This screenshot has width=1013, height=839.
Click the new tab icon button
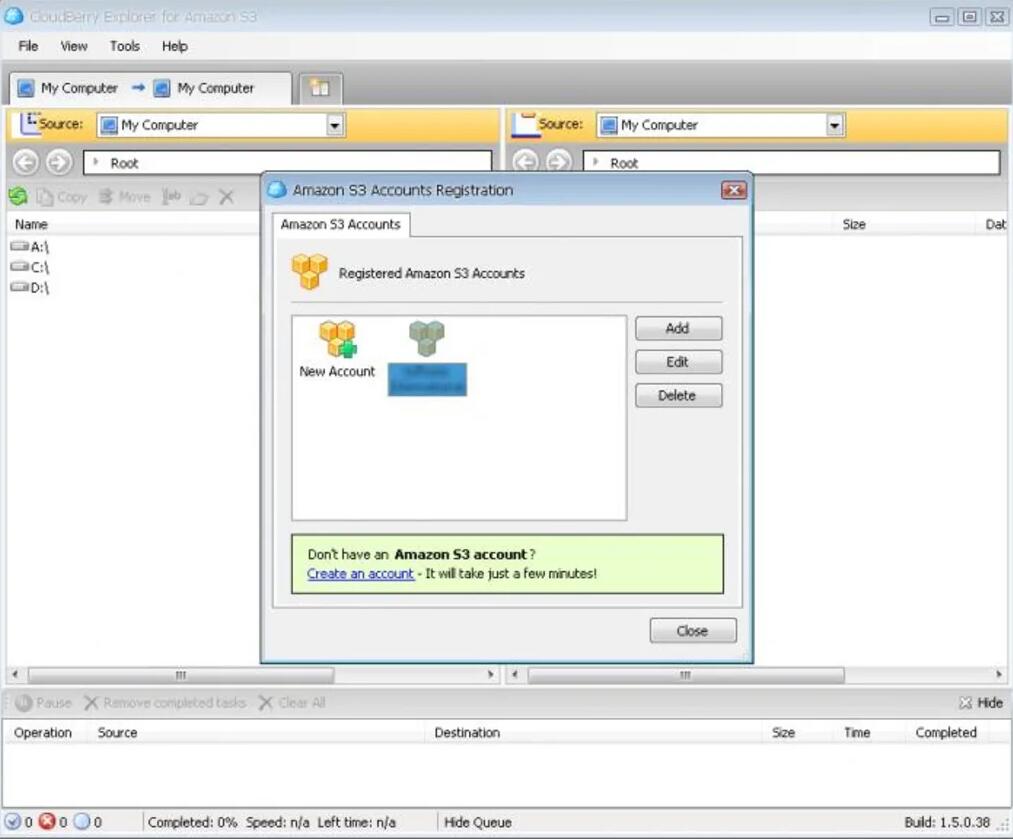tap(320, 88)
